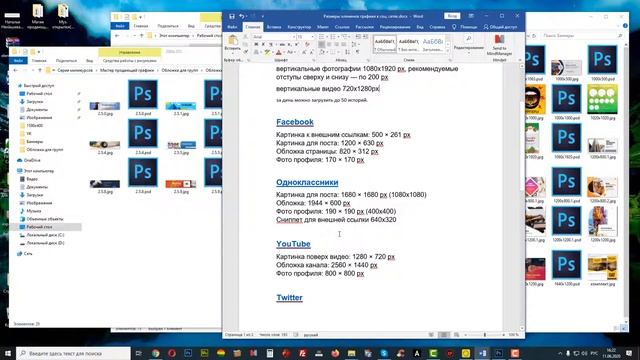Toggle Bold formatting in Word
Screen dimensions: 640x360
(256, 44)
